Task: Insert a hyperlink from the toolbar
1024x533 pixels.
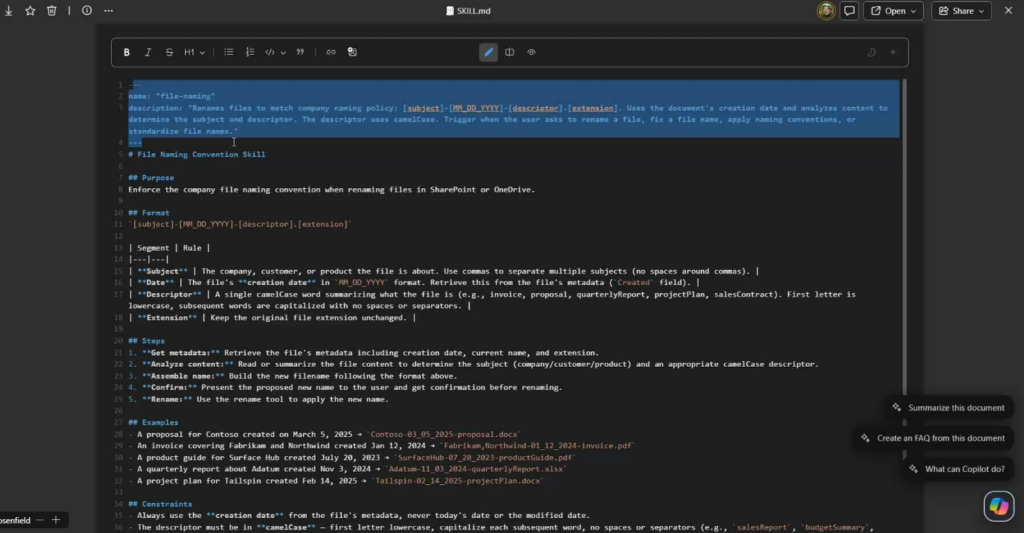Action: [x=331, y=52]
